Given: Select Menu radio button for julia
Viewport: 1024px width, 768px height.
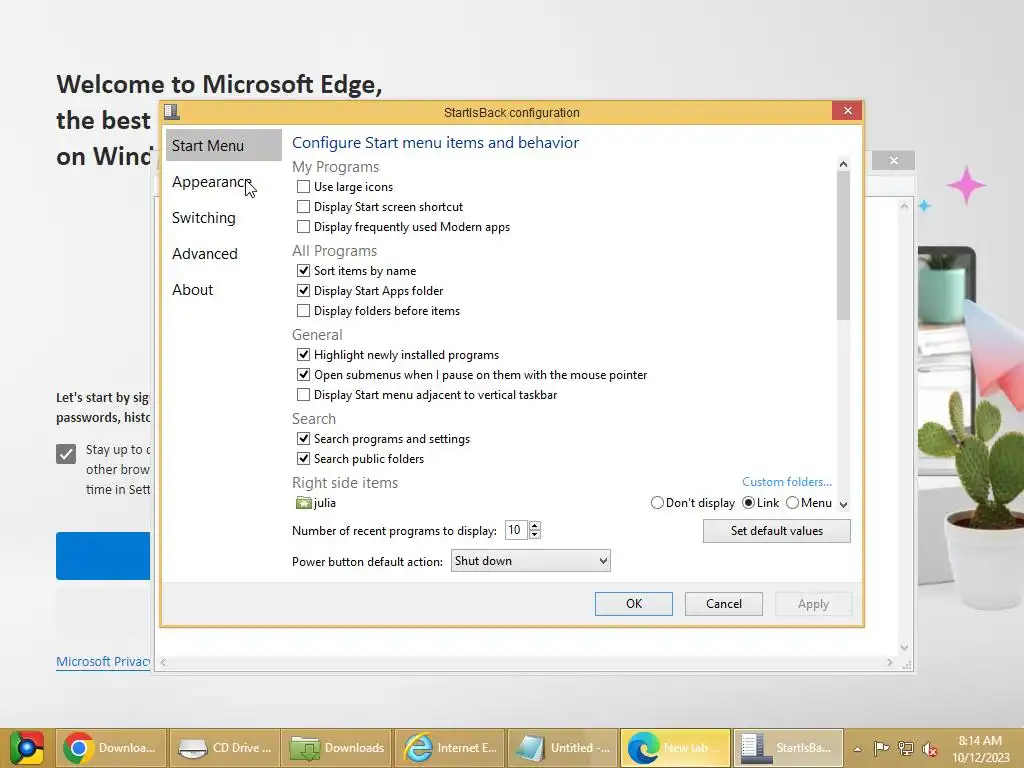Looking at the screenshot, I should pos(792,503).
